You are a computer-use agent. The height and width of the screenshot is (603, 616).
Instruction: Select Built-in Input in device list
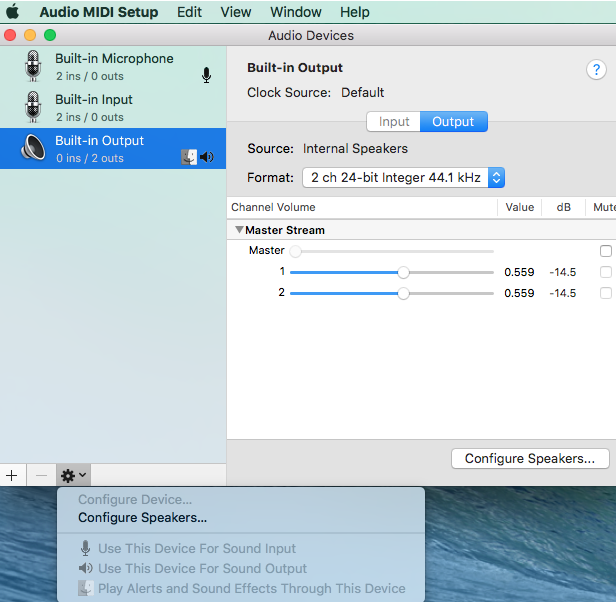pyautogui.click(x=113, y=107)
